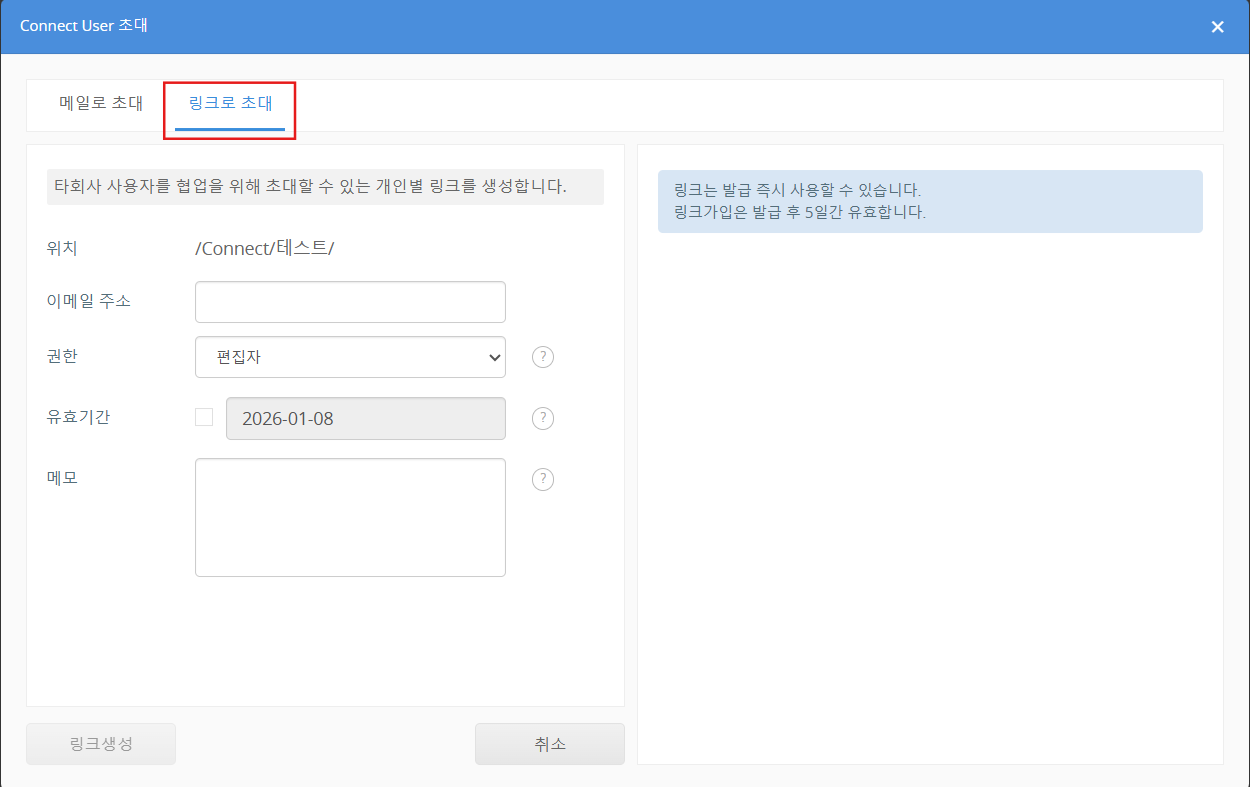Click the /Connect/테스트/ location path
Image resolution: width=1250 pixels, height=787 pixels.
tap(264, 248)
